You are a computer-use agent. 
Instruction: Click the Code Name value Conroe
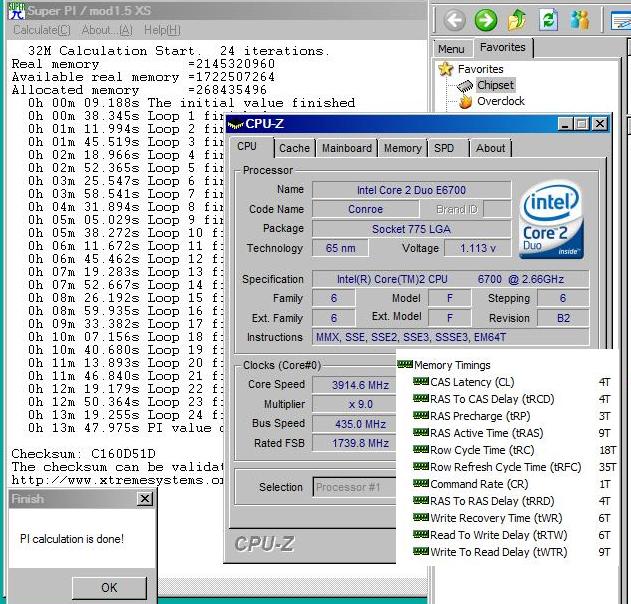(365, 209)
